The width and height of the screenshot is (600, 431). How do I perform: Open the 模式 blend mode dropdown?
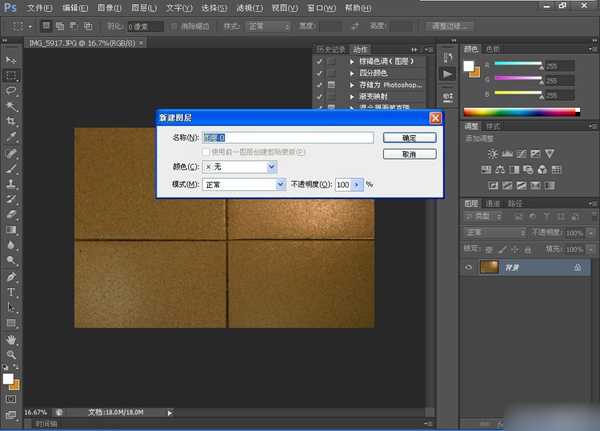click(244, 184)
